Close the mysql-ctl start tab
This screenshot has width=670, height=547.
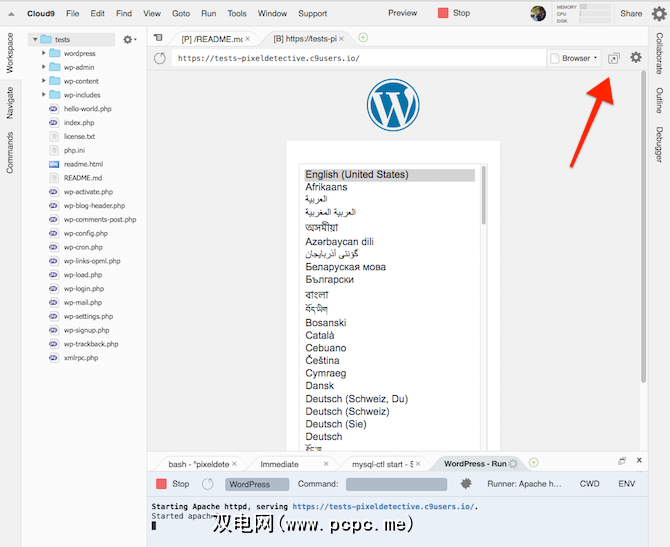pos(418,464)
